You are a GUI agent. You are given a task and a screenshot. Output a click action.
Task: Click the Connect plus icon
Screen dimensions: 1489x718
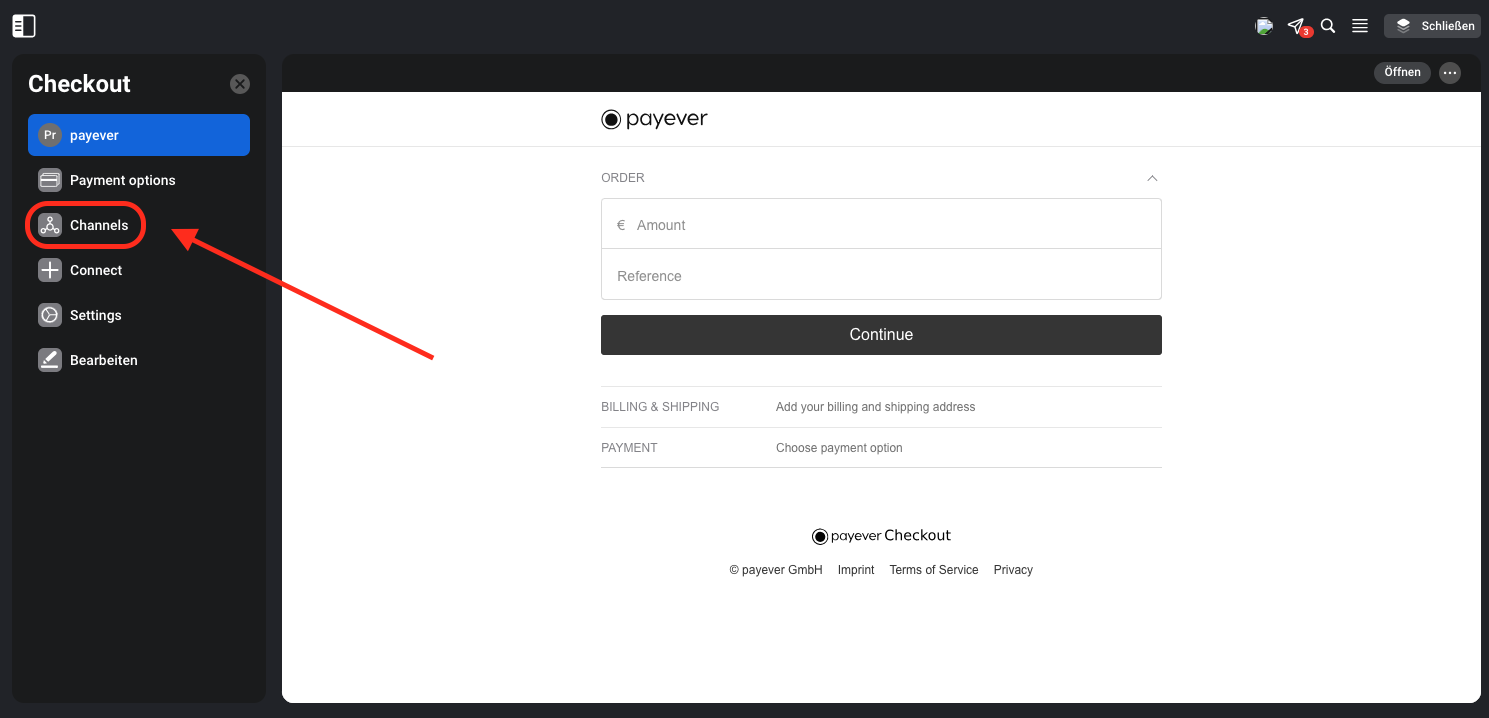click(50, 270)
